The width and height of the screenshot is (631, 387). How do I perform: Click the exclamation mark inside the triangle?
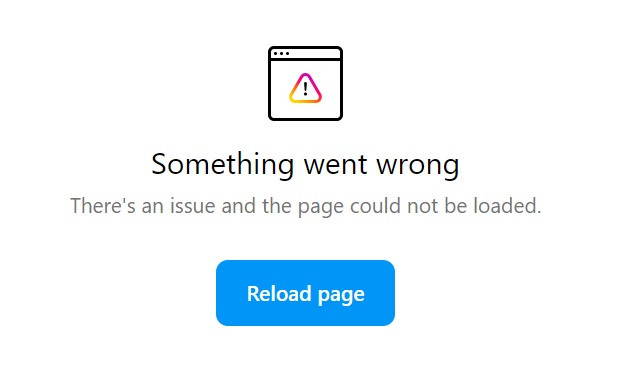[305, 89]
